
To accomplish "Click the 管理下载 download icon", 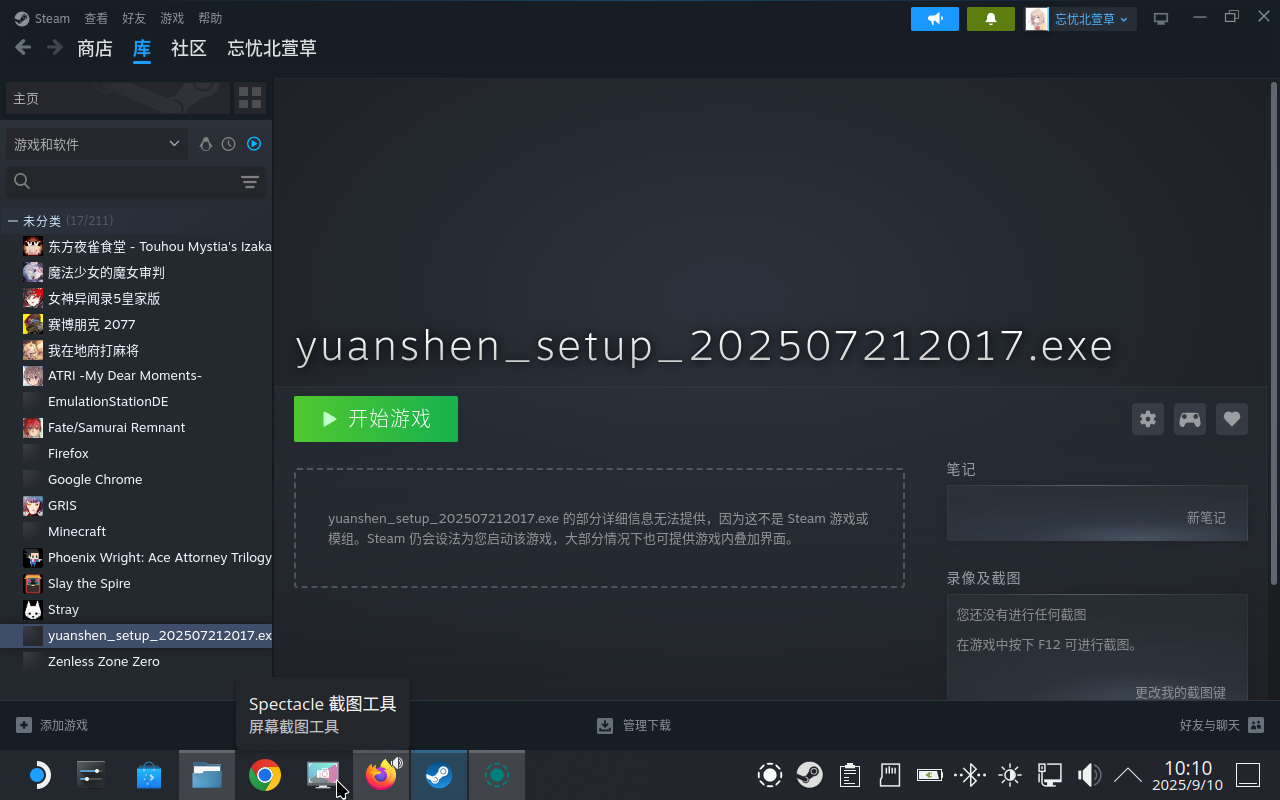I will (x=604, y=725).
